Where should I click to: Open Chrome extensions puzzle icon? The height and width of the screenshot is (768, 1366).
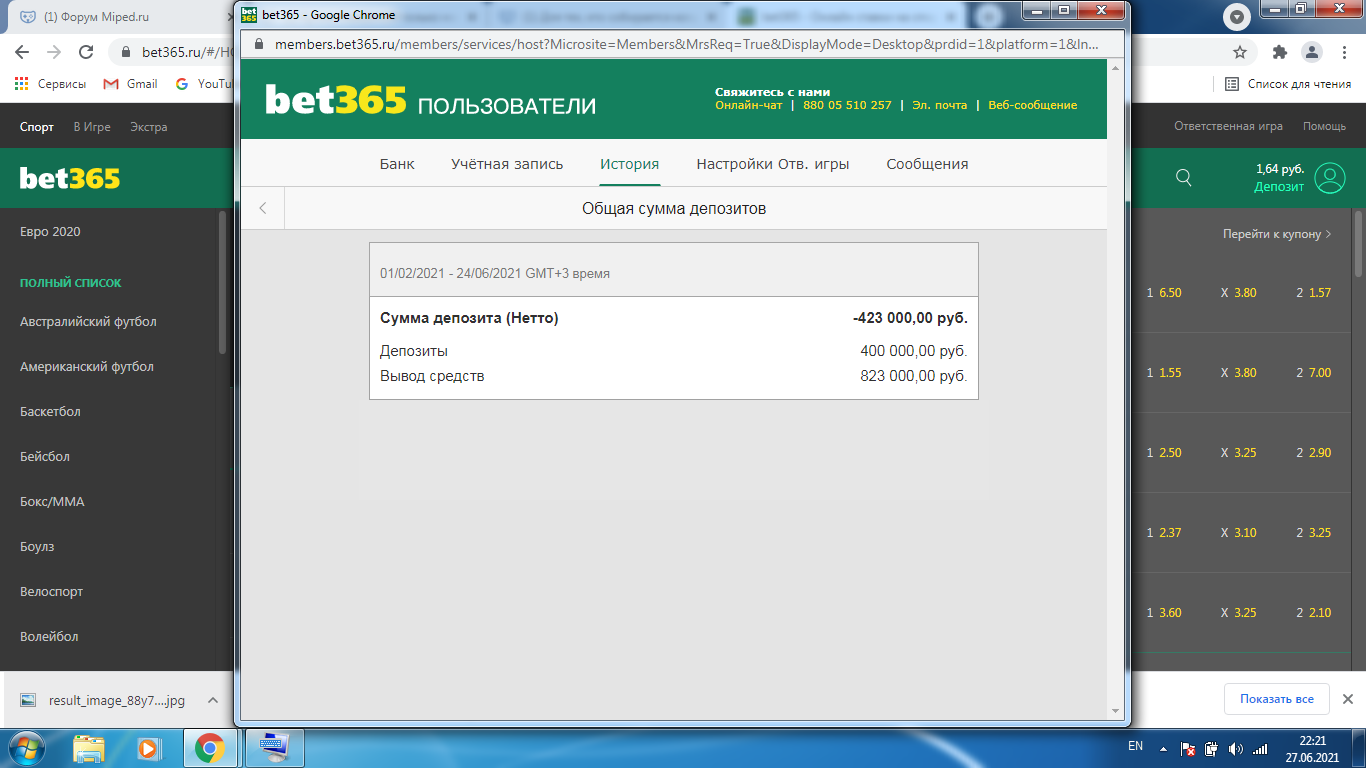[1279, 52]
